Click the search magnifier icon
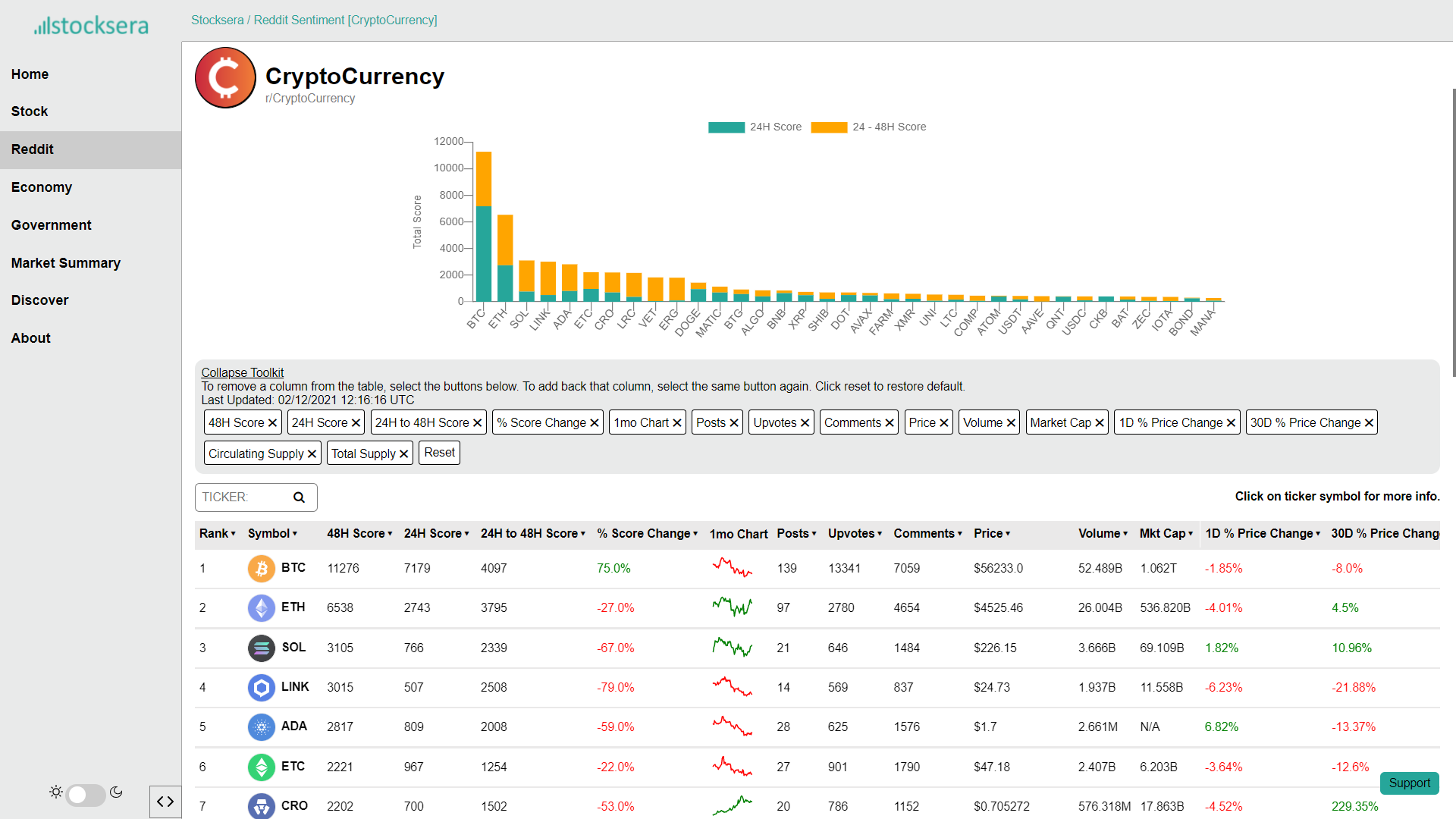1456x819 pixels. (x=299, y=497)
